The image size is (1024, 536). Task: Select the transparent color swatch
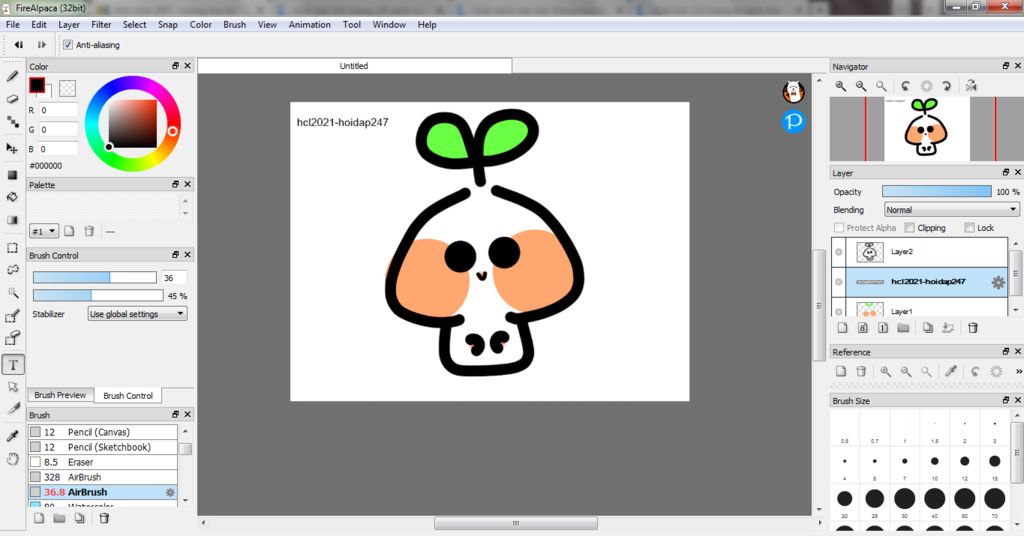click(67, 88)
